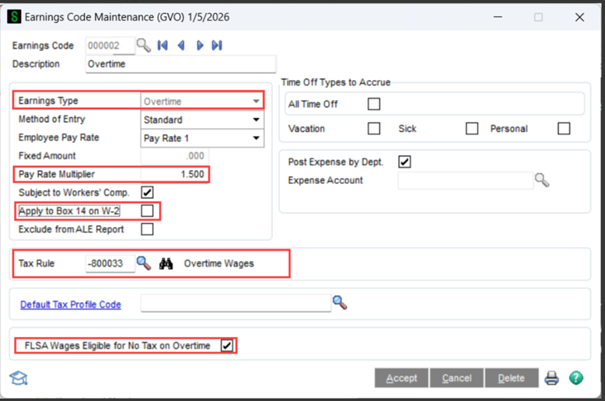Open the Tax Rule lookup magnifier
This screenshot has width=605, height=401.
144,263
